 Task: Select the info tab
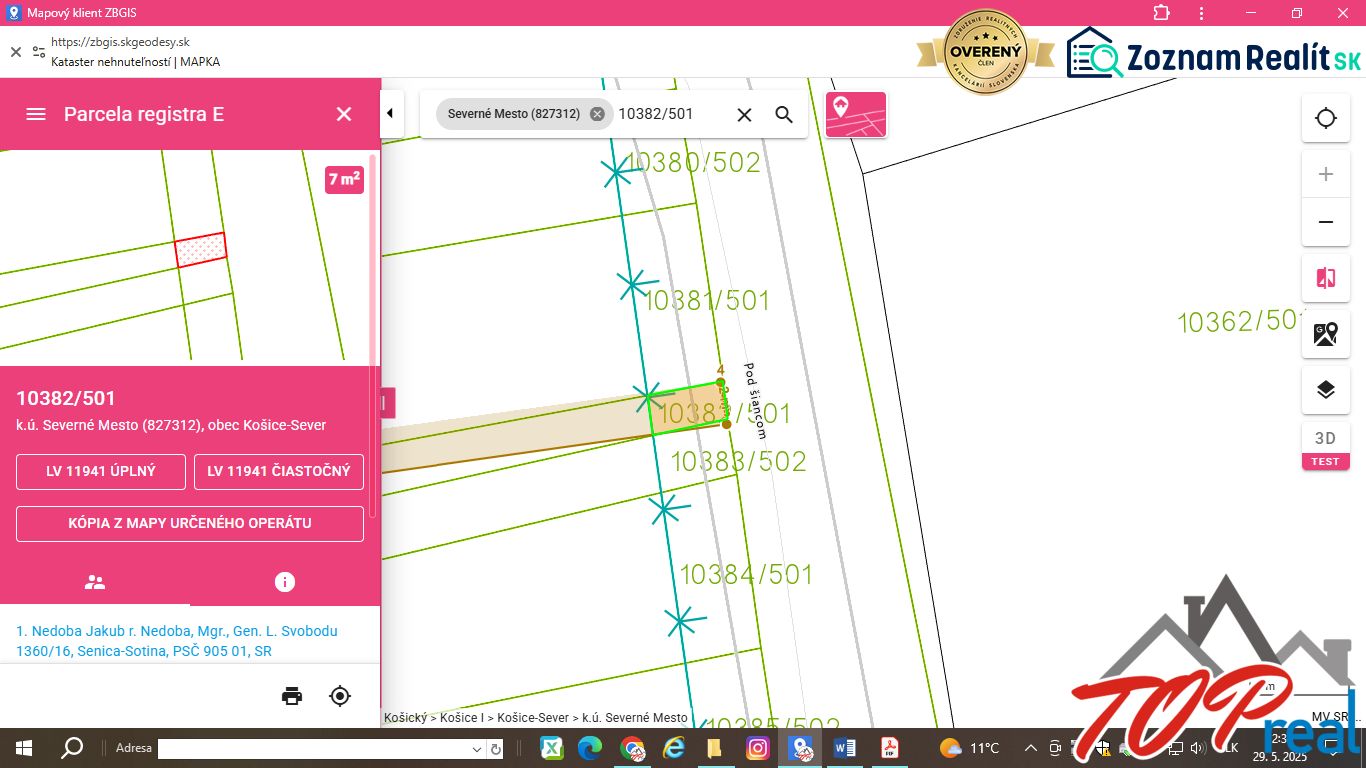[285, 582]
